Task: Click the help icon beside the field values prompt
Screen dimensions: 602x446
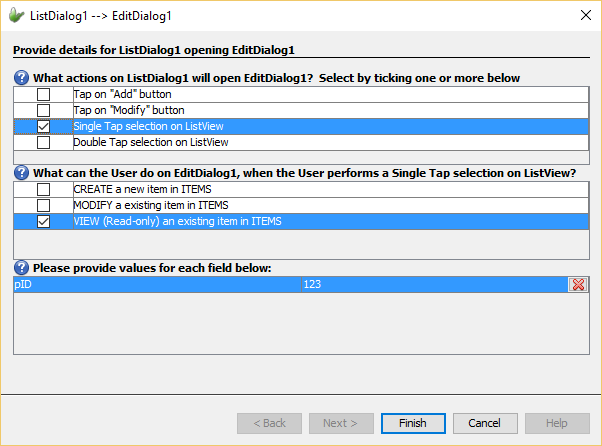Action: (21, 268)
